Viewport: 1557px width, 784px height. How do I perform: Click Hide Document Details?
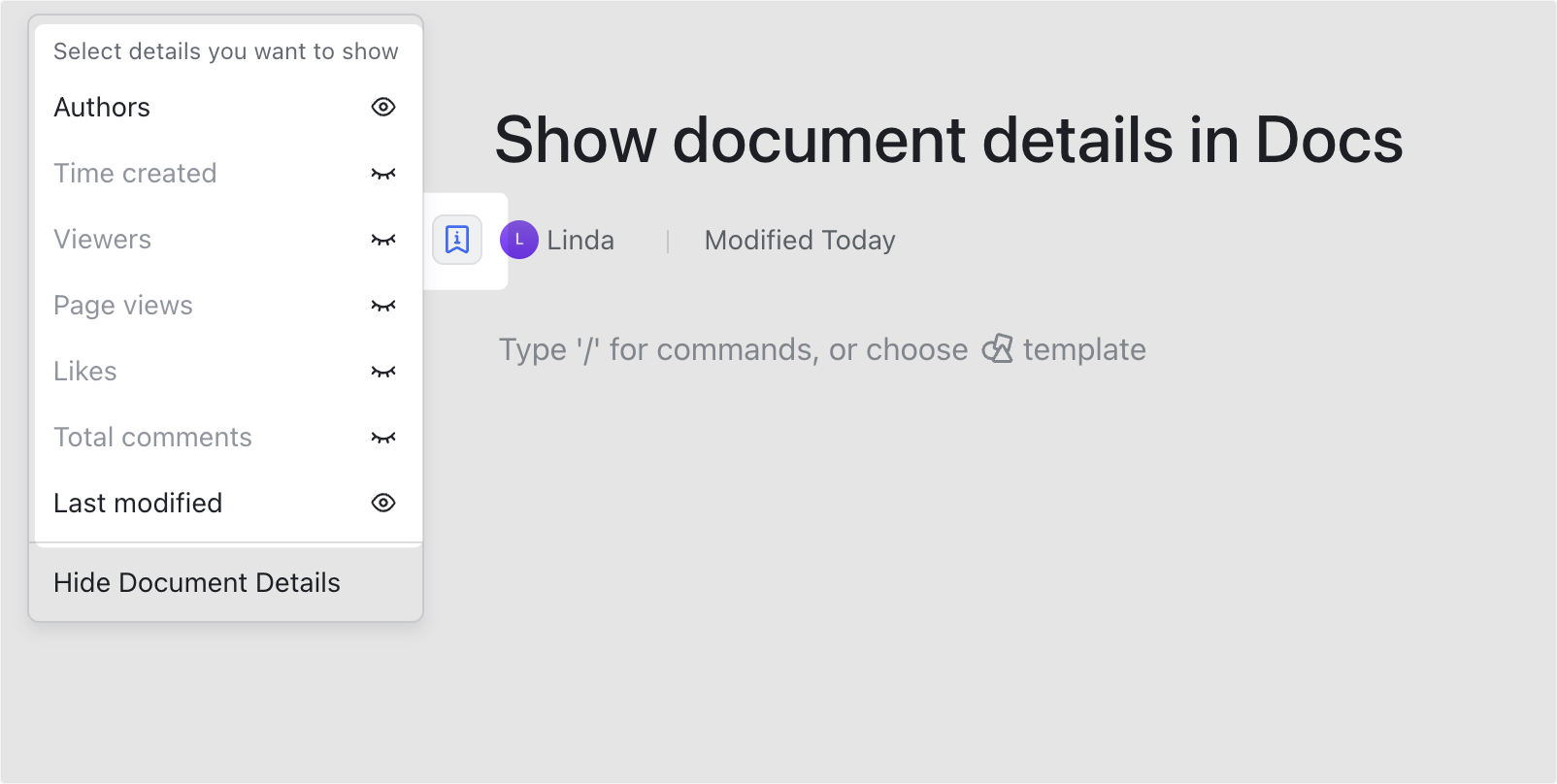(x=226, y=582)
